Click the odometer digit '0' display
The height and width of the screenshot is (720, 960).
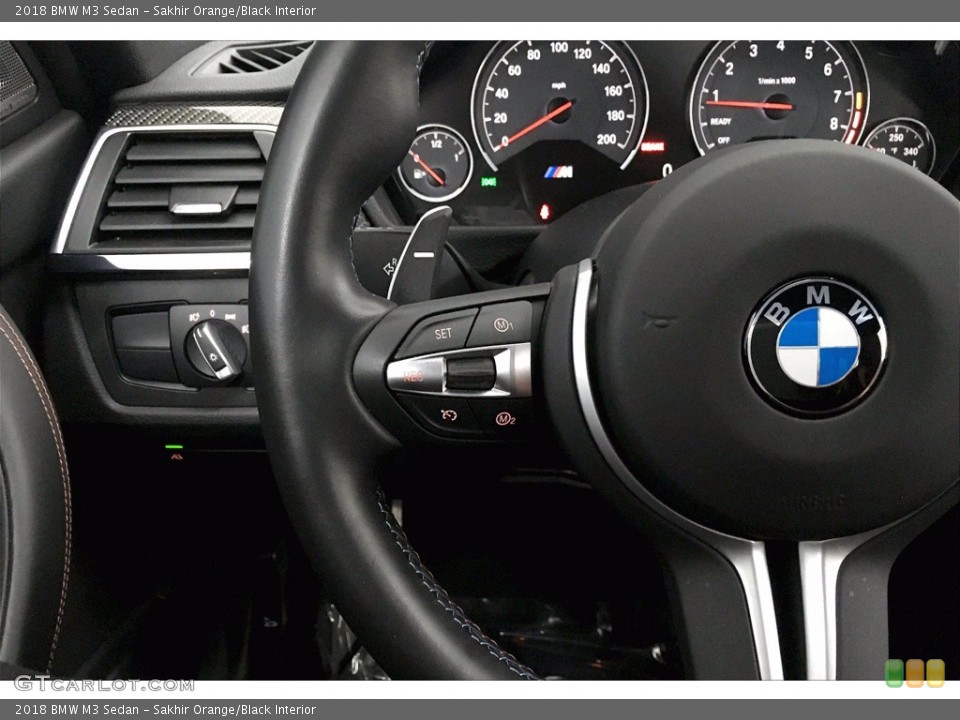pyautogui.click(x=667, y=170)
